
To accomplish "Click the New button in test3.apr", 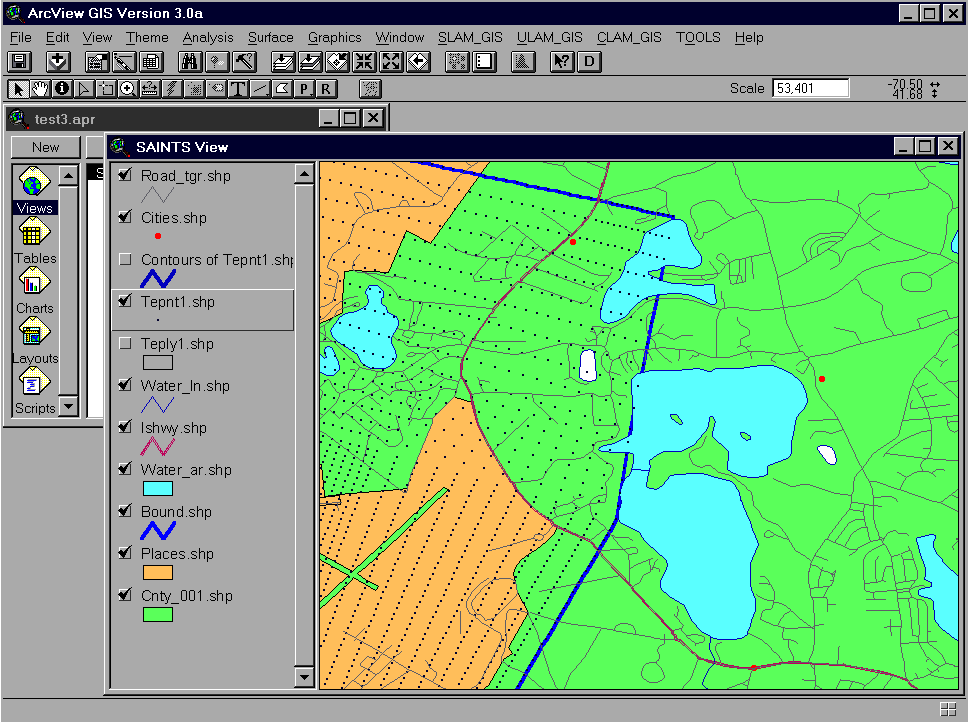I will pos(46,147).
